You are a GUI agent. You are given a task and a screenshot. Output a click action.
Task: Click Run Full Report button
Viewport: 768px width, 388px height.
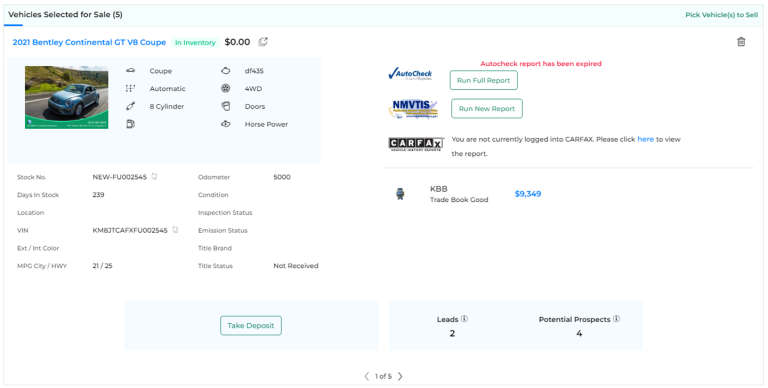pyautogui.click(x=483, y=80)
